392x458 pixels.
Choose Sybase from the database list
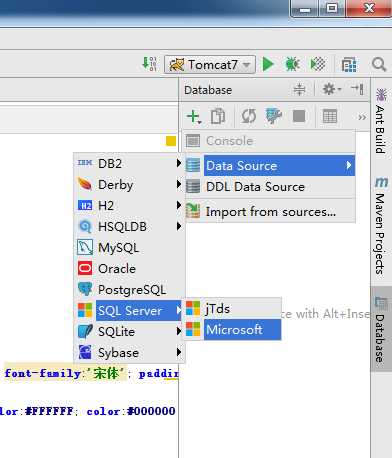coord(129,353)
